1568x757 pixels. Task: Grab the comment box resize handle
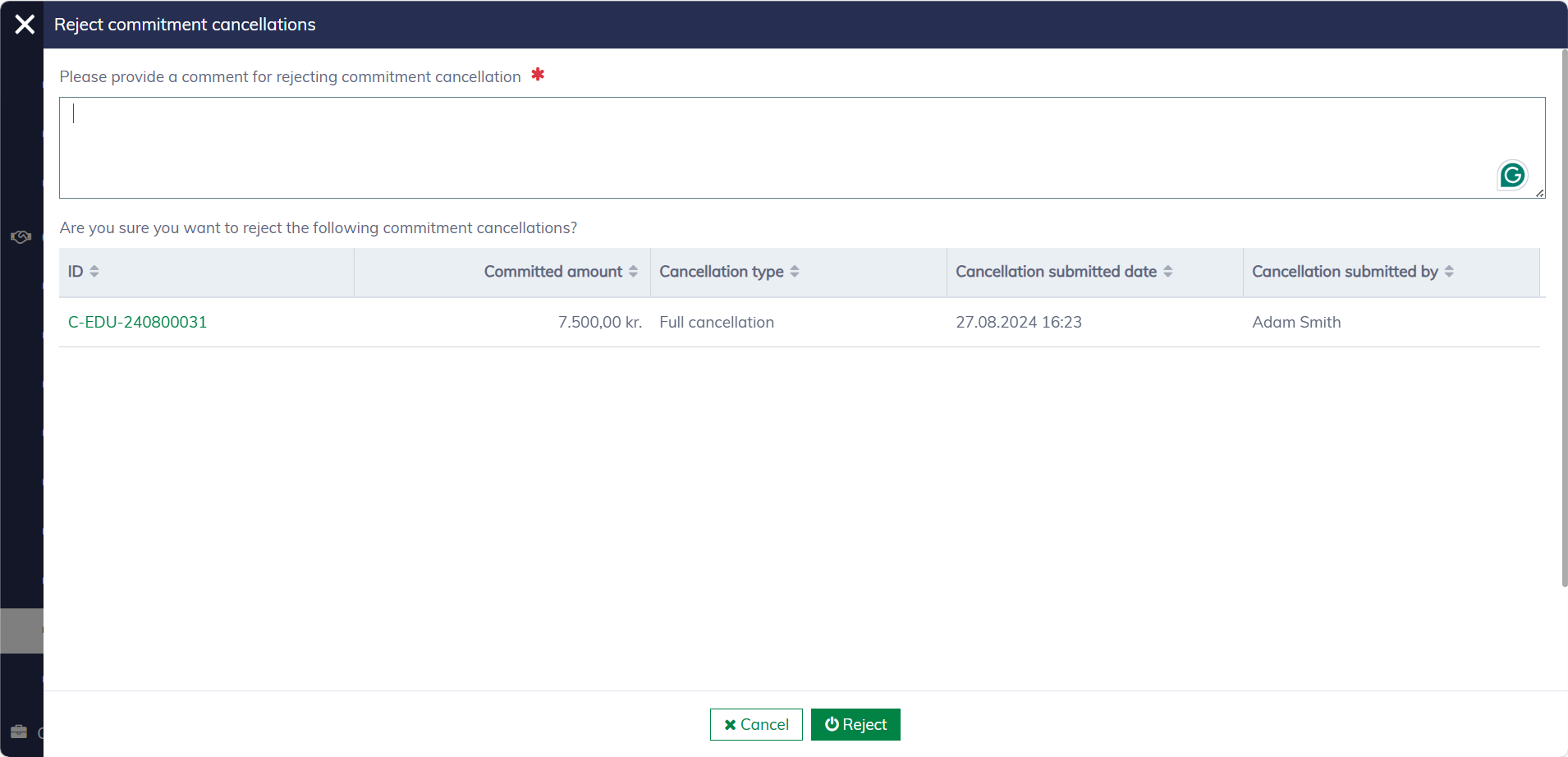1540,194
